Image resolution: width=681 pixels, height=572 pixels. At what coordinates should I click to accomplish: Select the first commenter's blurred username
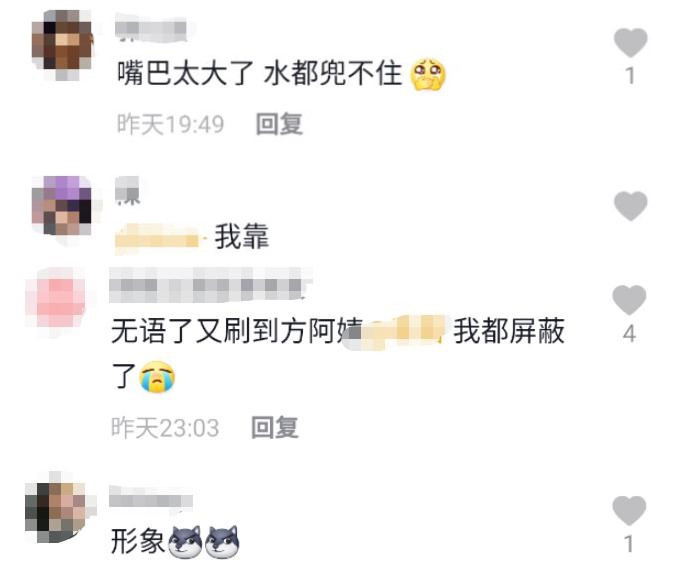pos(151,29)
